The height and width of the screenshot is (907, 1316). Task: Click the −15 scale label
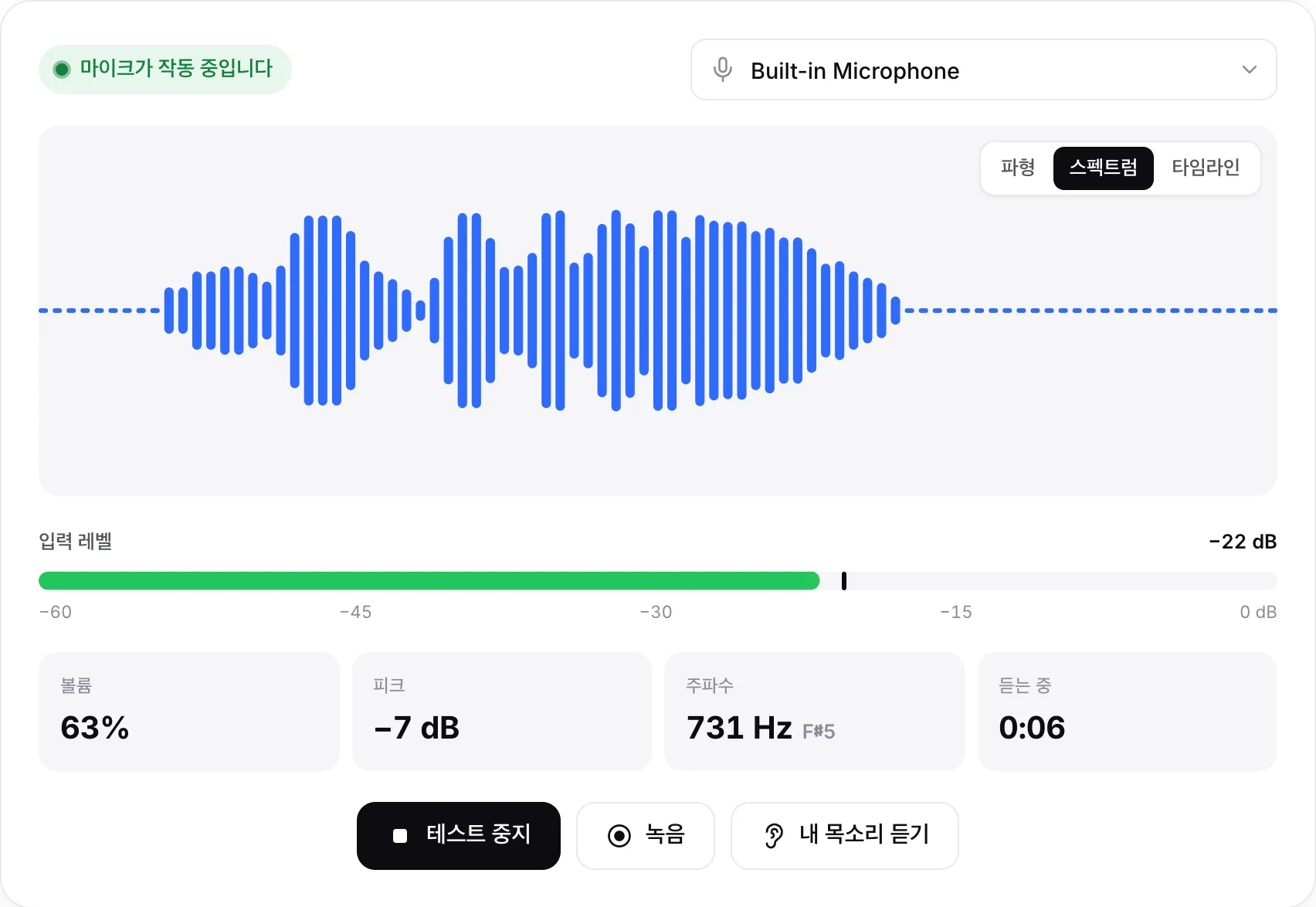pyautogui.click(x=956, y=612)
